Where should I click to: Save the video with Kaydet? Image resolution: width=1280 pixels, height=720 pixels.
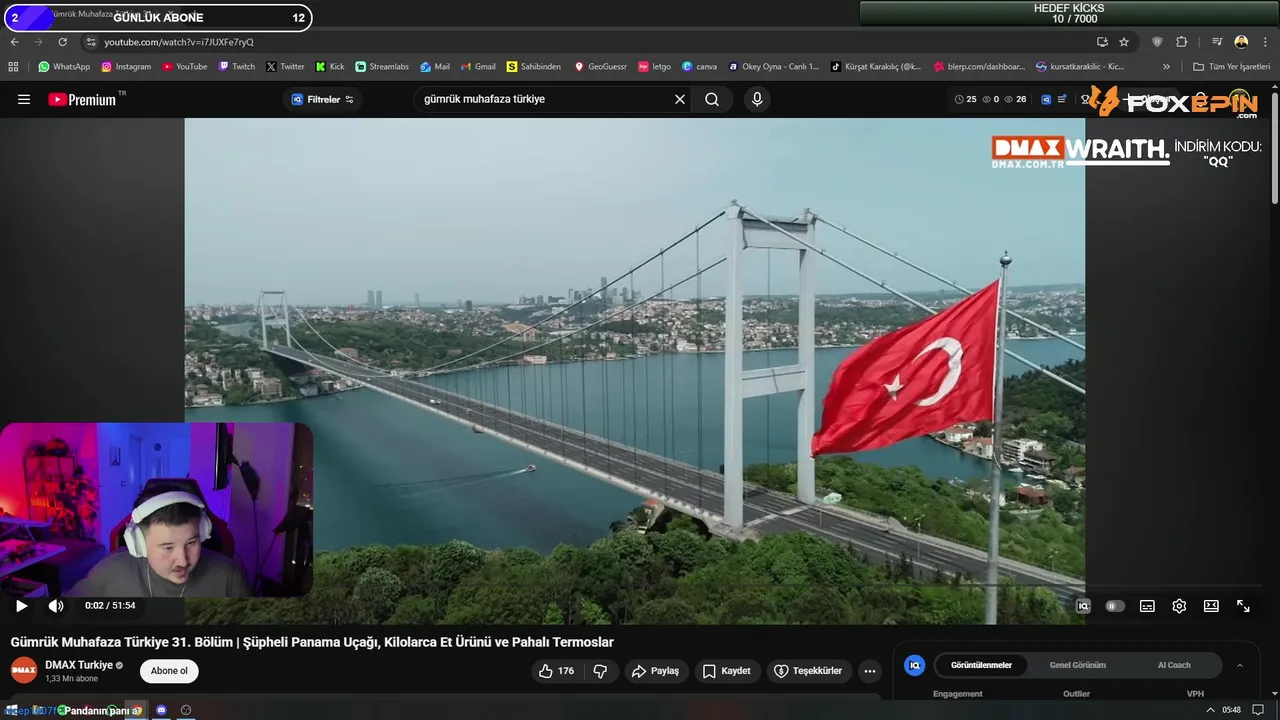coord(726,671)
